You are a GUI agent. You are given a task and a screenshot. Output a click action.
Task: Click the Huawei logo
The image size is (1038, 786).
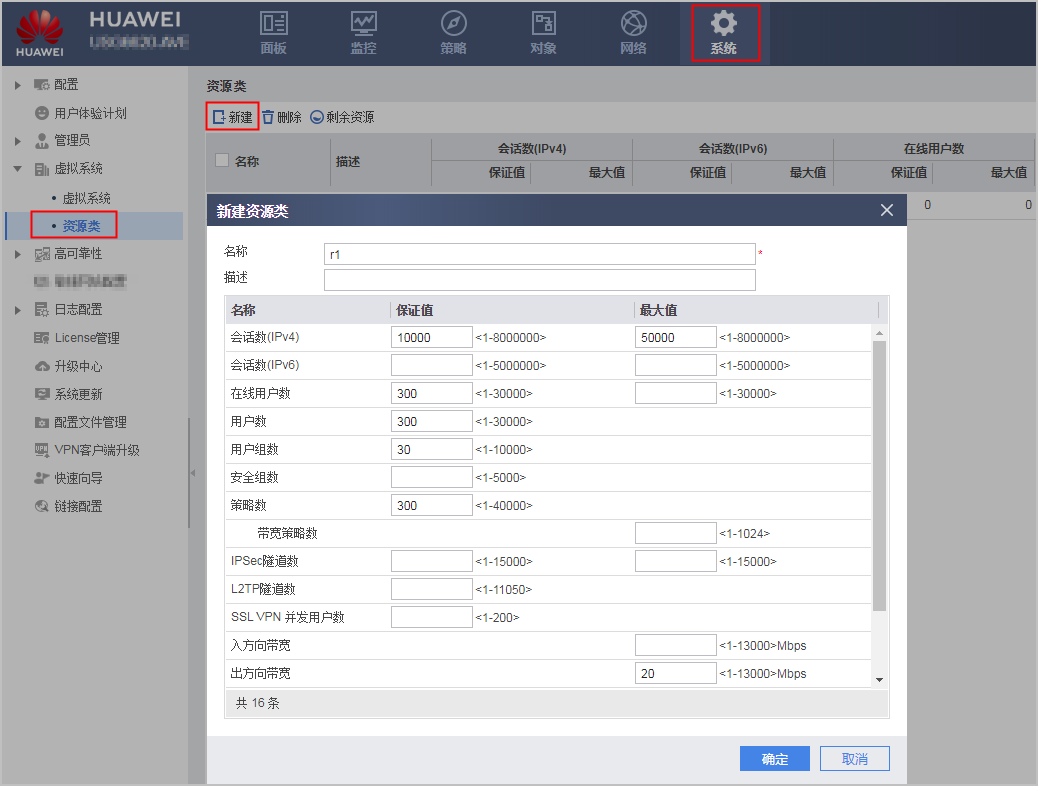pyautogui.click(x=40, y=33)
